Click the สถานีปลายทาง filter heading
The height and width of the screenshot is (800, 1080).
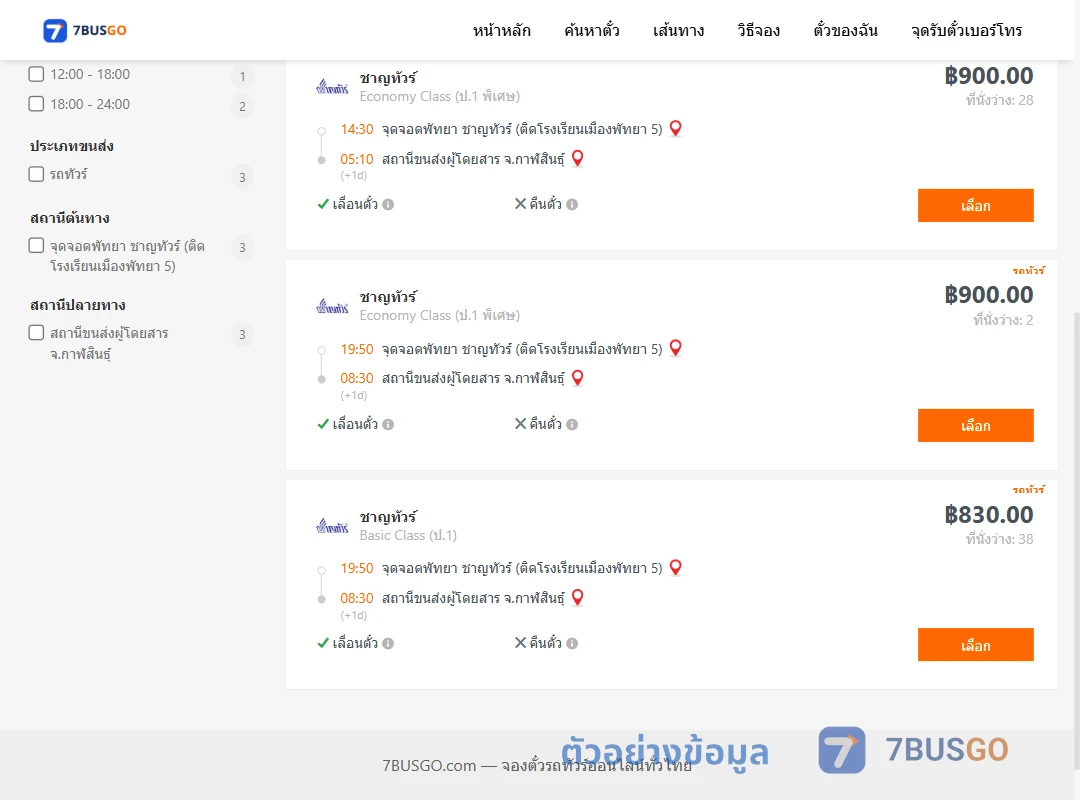(x=78, y=305)
